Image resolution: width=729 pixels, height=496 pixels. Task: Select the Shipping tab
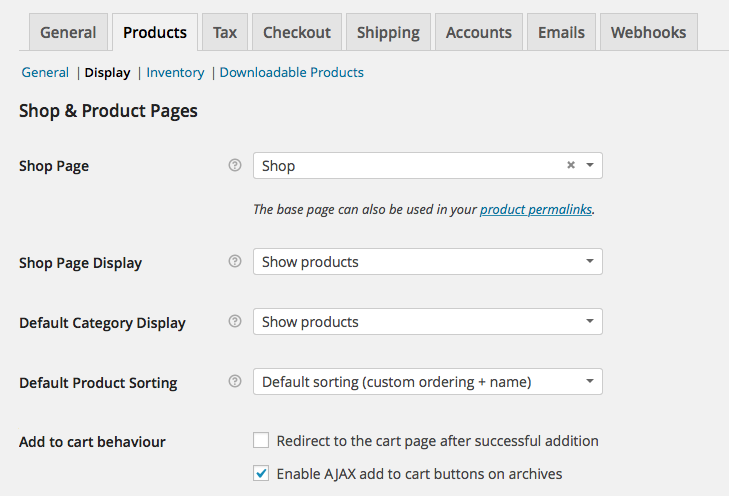pos(389,32)
